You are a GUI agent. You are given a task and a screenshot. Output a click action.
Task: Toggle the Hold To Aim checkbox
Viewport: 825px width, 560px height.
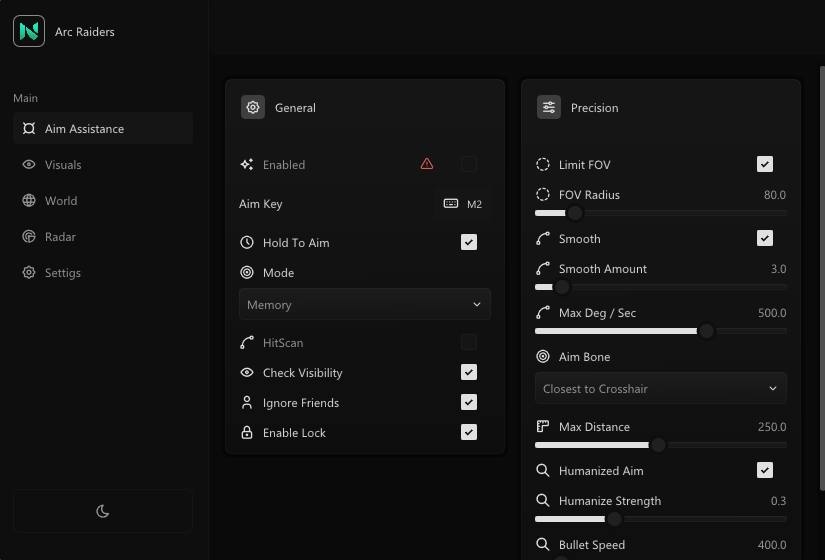tap(469, 242)
